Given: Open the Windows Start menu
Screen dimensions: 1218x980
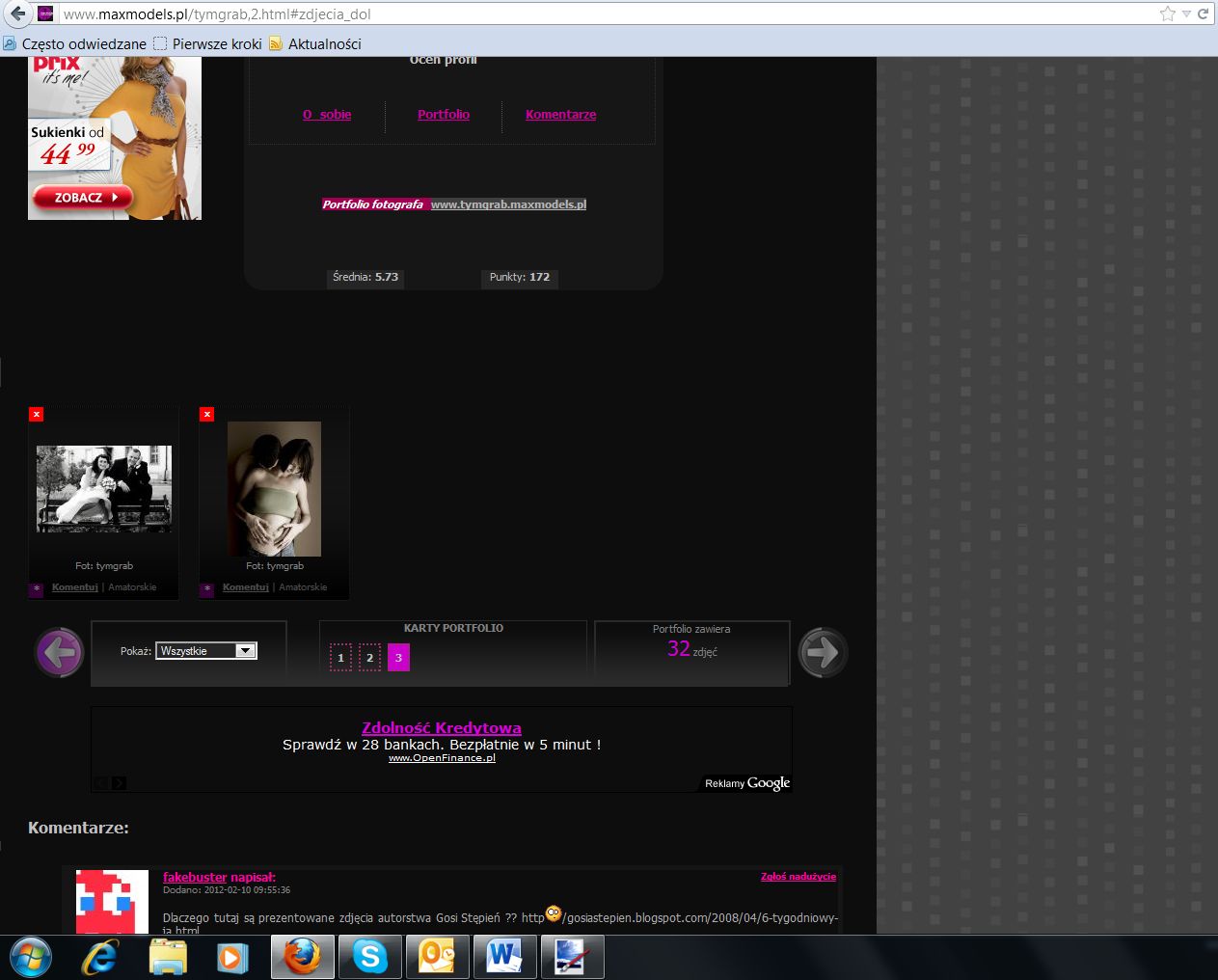Looking at the screenshot, I should tap(31, 958).
